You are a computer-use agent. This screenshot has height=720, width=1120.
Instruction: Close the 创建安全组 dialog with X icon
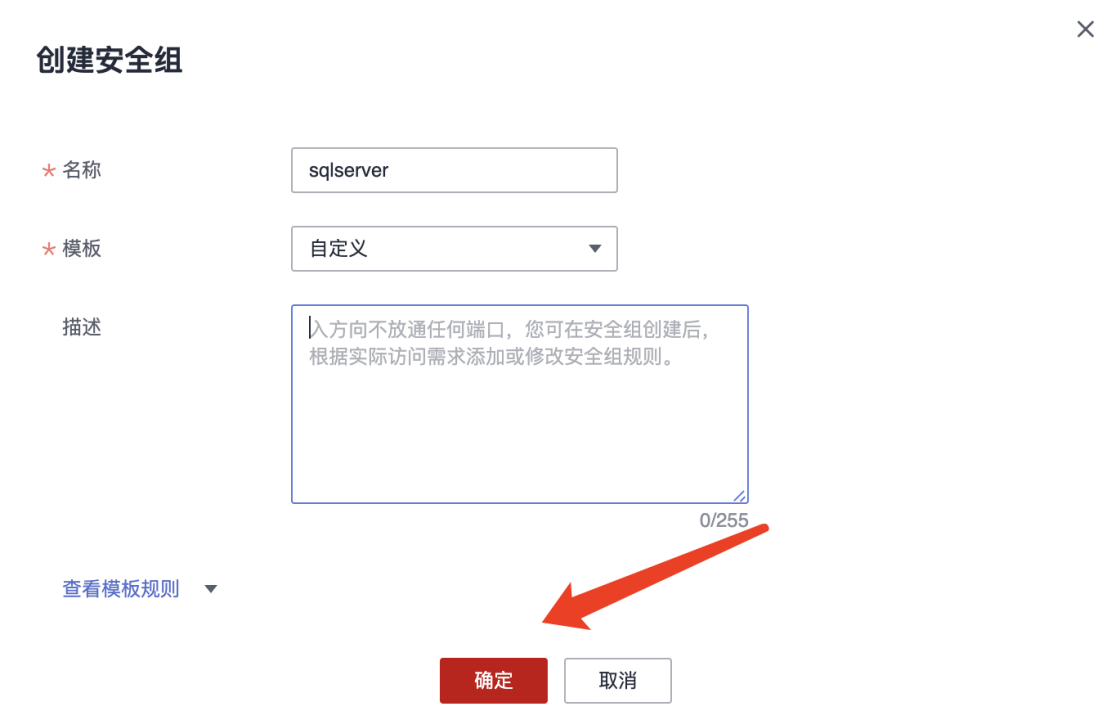pyautogui.click(x=1085, y=29)
